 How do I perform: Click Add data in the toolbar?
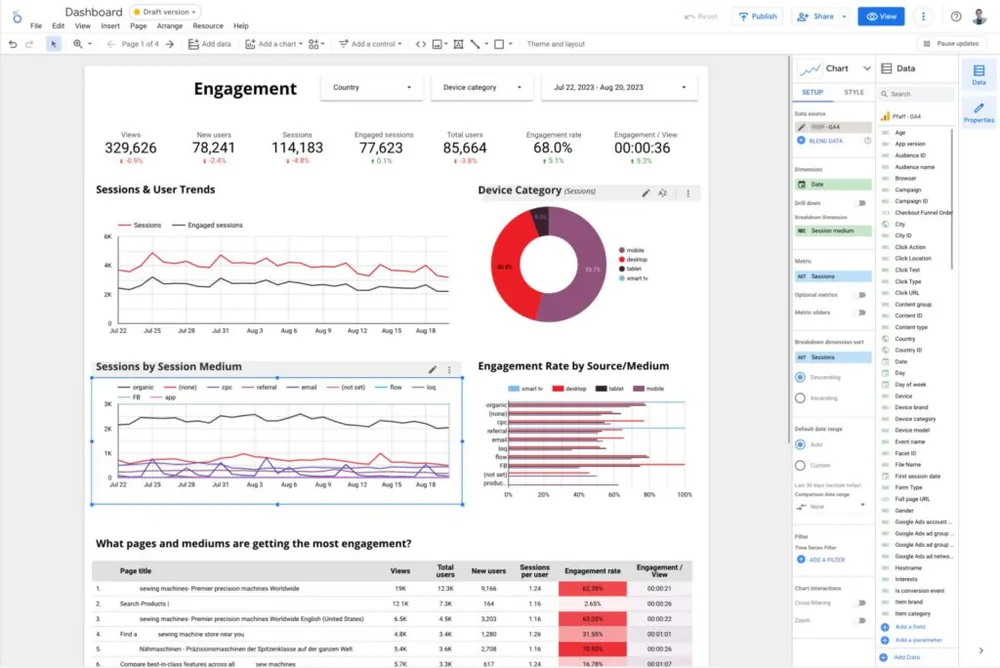tap(210, 44)
